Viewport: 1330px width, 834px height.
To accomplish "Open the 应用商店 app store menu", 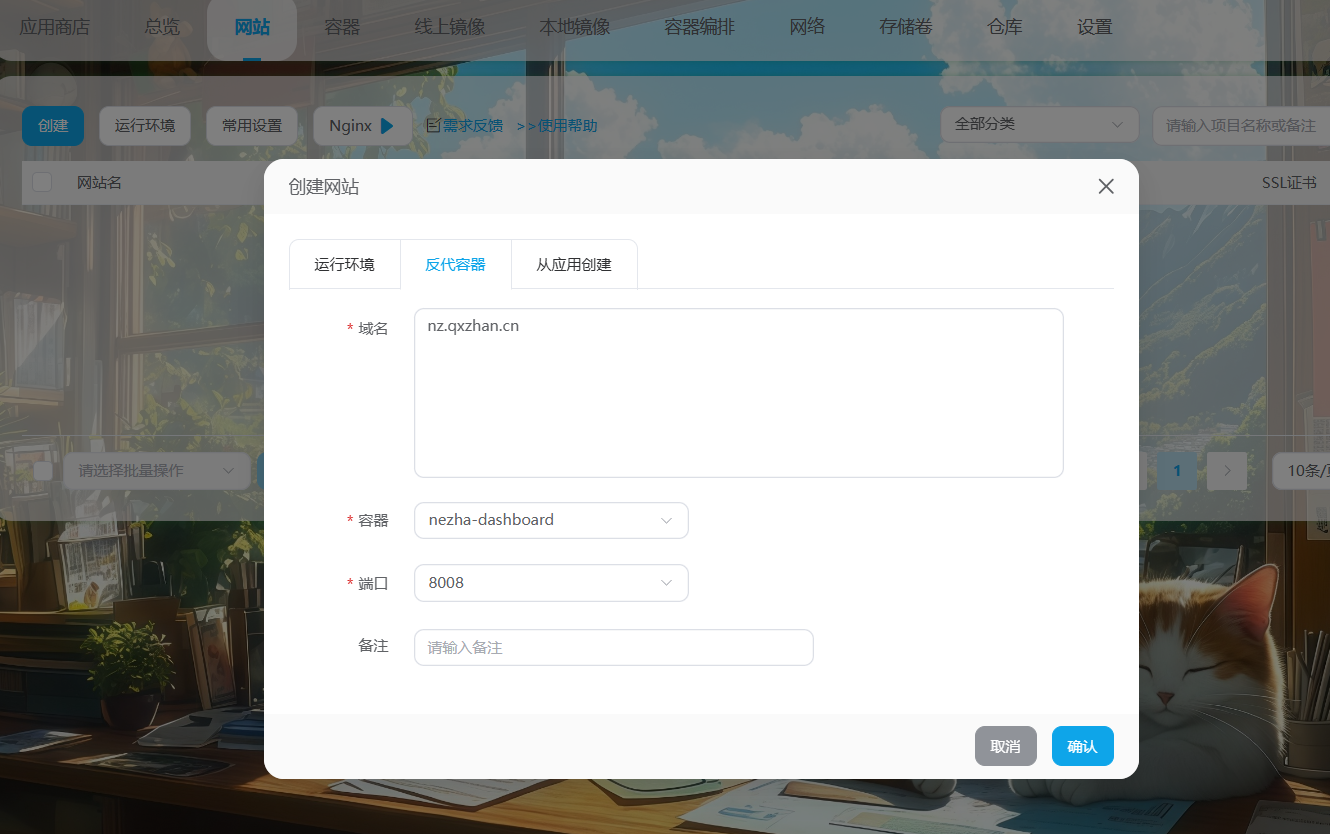I will pyautogui.click(x=54, y=27).
